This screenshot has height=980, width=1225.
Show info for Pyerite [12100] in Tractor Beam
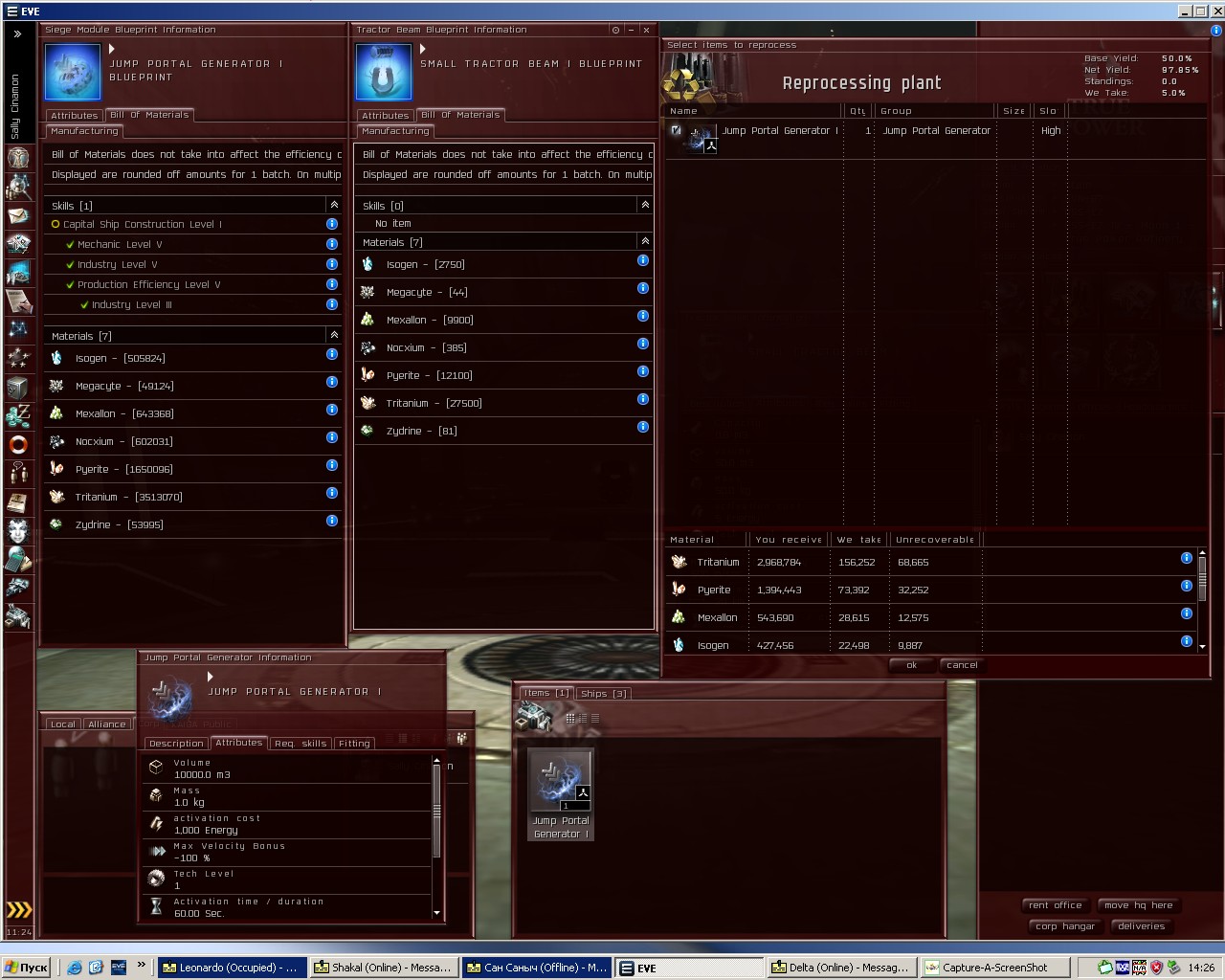[643, 371]
